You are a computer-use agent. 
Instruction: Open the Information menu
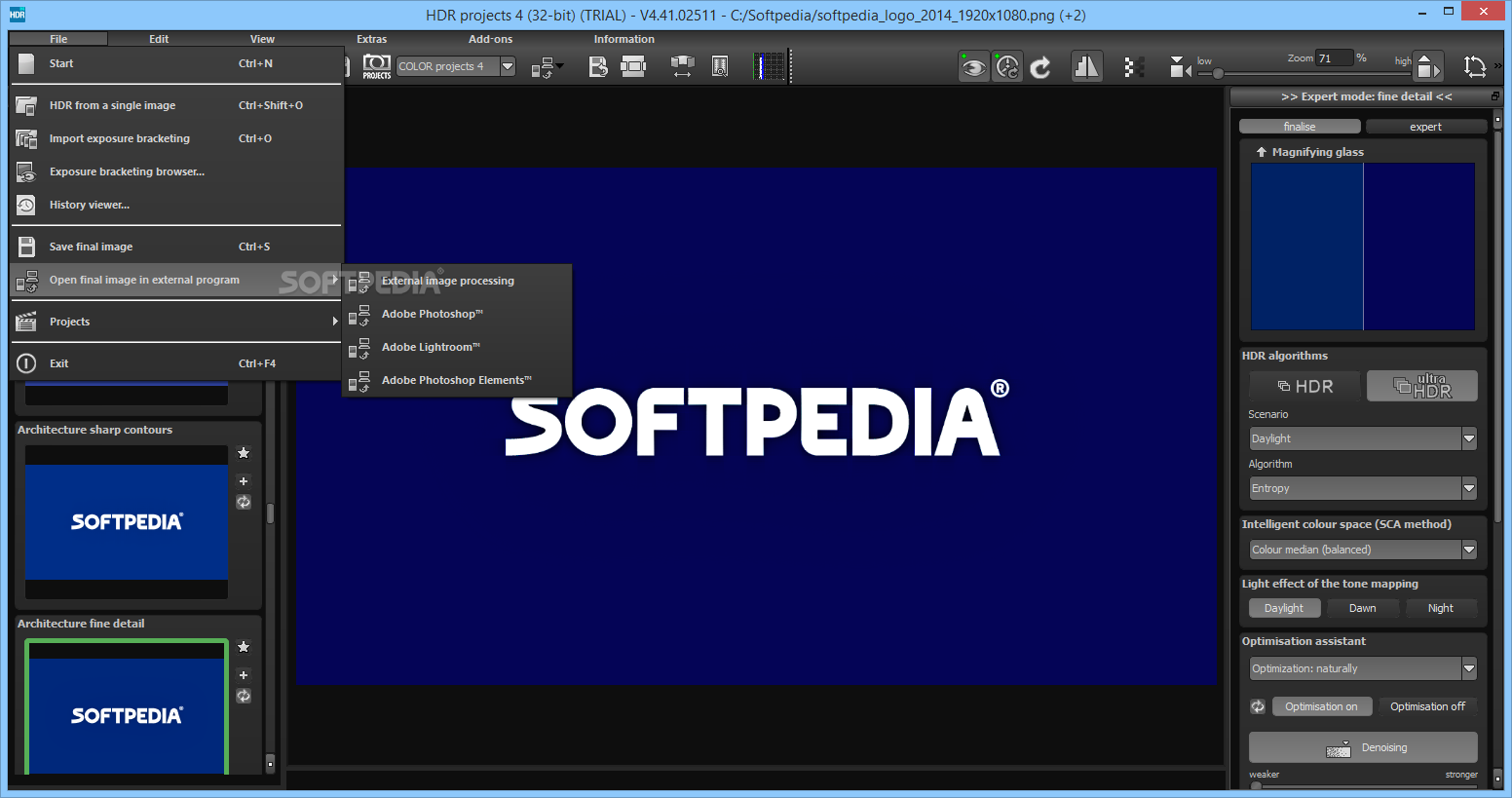(x=624, y=39)
